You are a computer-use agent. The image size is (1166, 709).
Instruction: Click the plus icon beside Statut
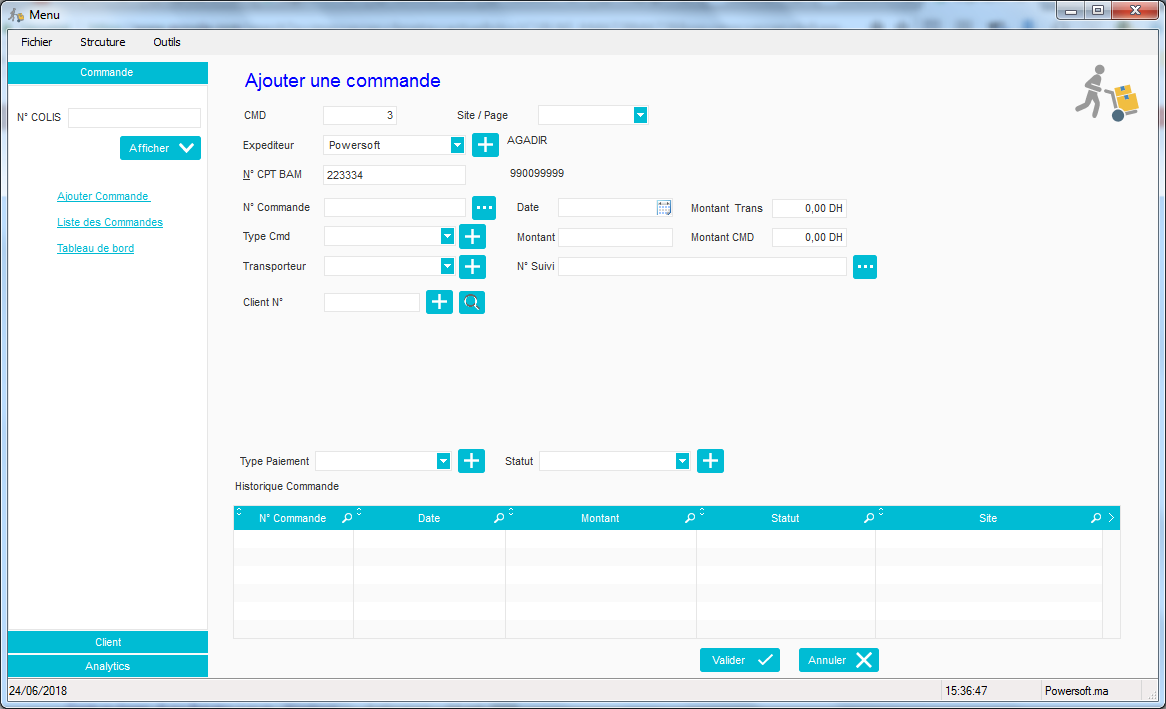pos(710,461)
